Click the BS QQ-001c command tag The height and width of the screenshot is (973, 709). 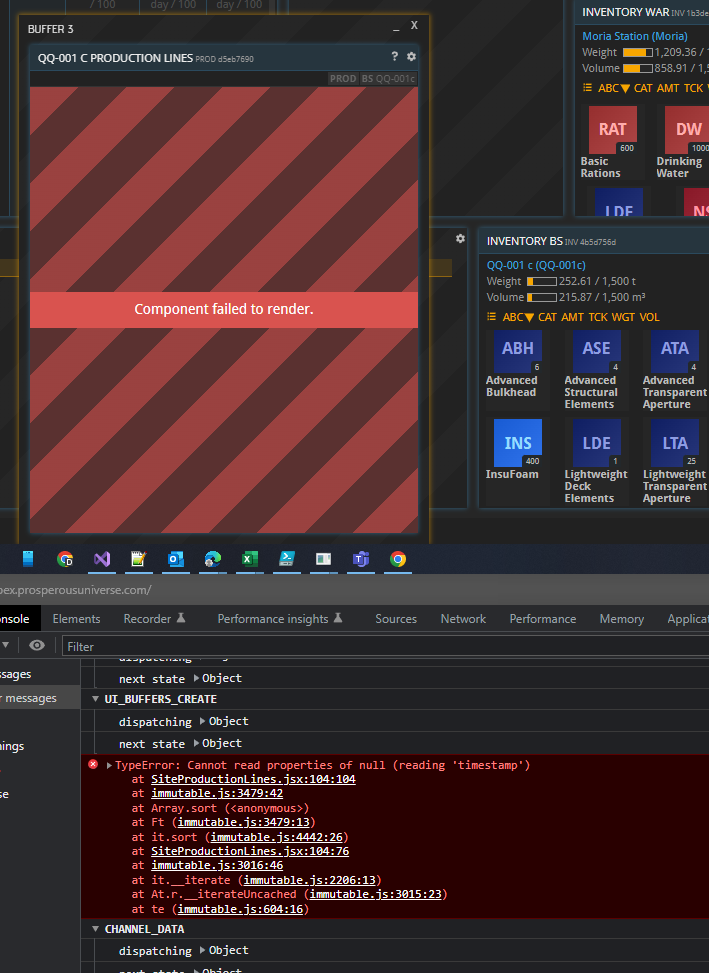click(x=388, y=79)
